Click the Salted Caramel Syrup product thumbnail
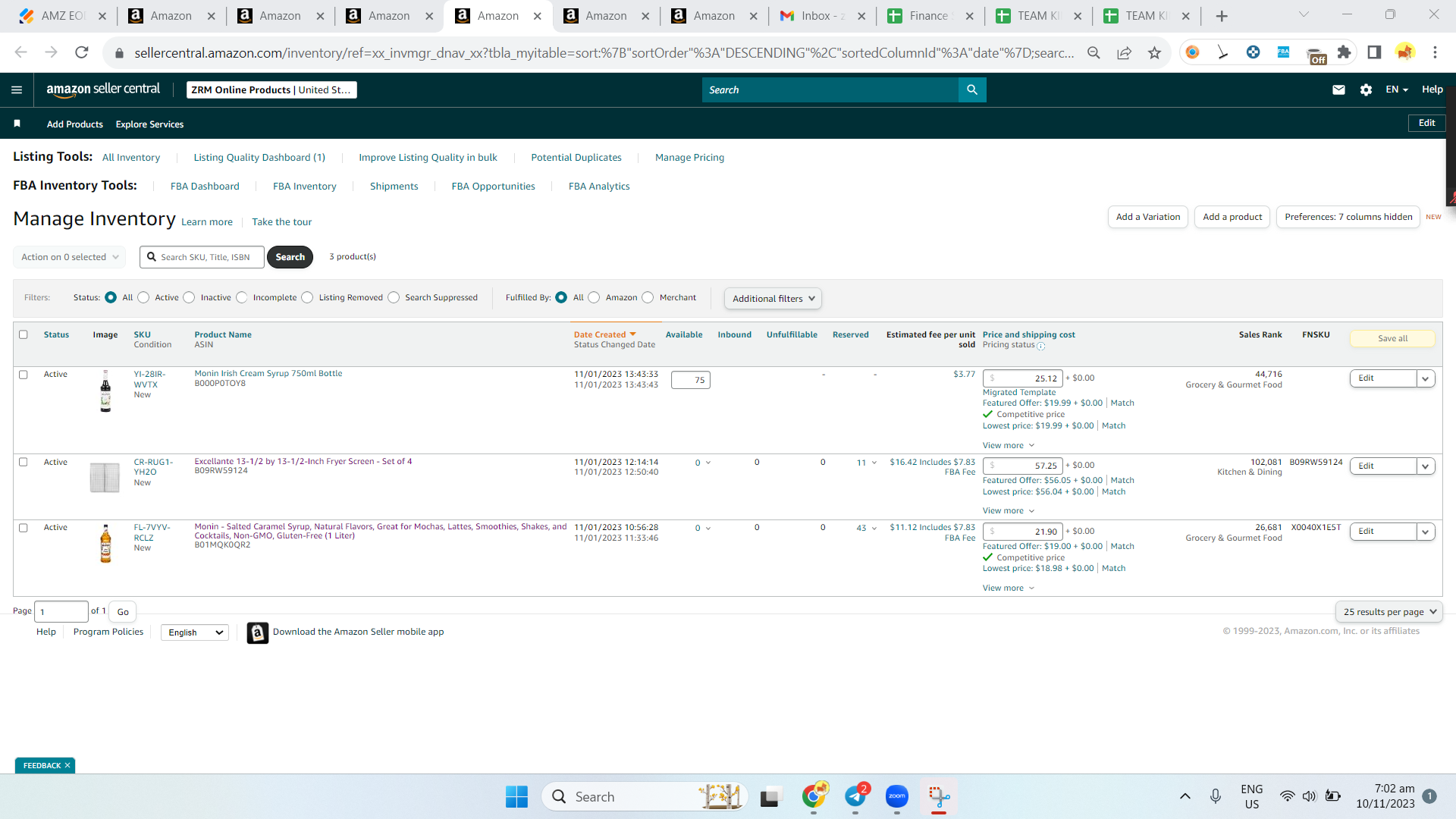 (x=105, y=543)
